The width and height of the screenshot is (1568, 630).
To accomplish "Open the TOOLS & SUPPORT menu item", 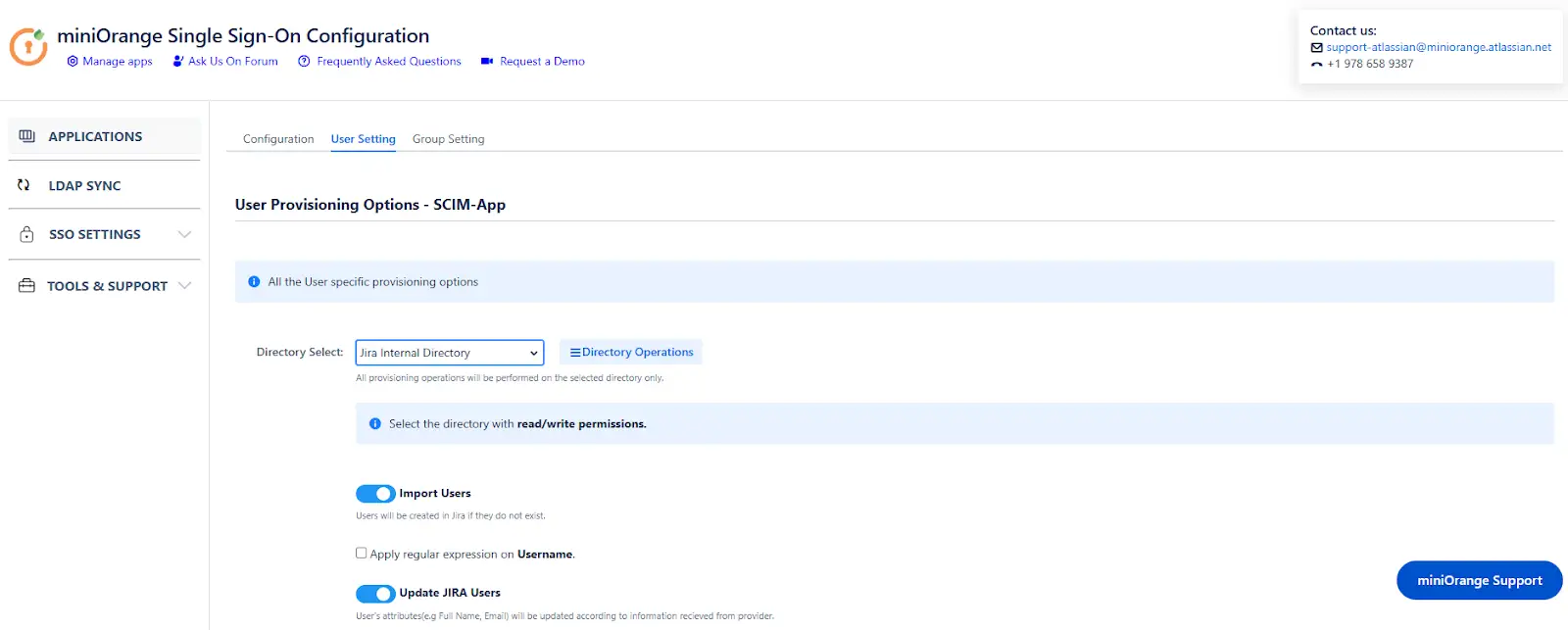I will point(105,285).
